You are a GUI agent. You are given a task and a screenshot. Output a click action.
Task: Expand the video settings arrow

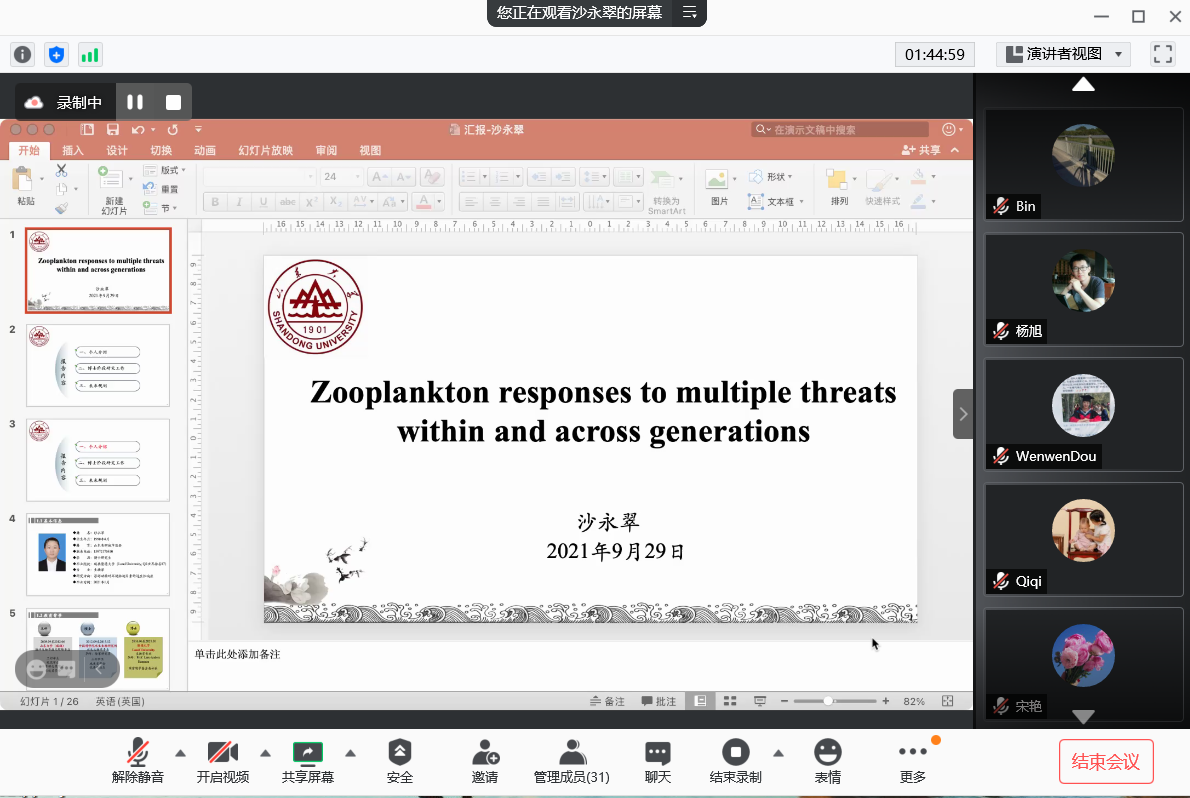click(x=265, y=753)
